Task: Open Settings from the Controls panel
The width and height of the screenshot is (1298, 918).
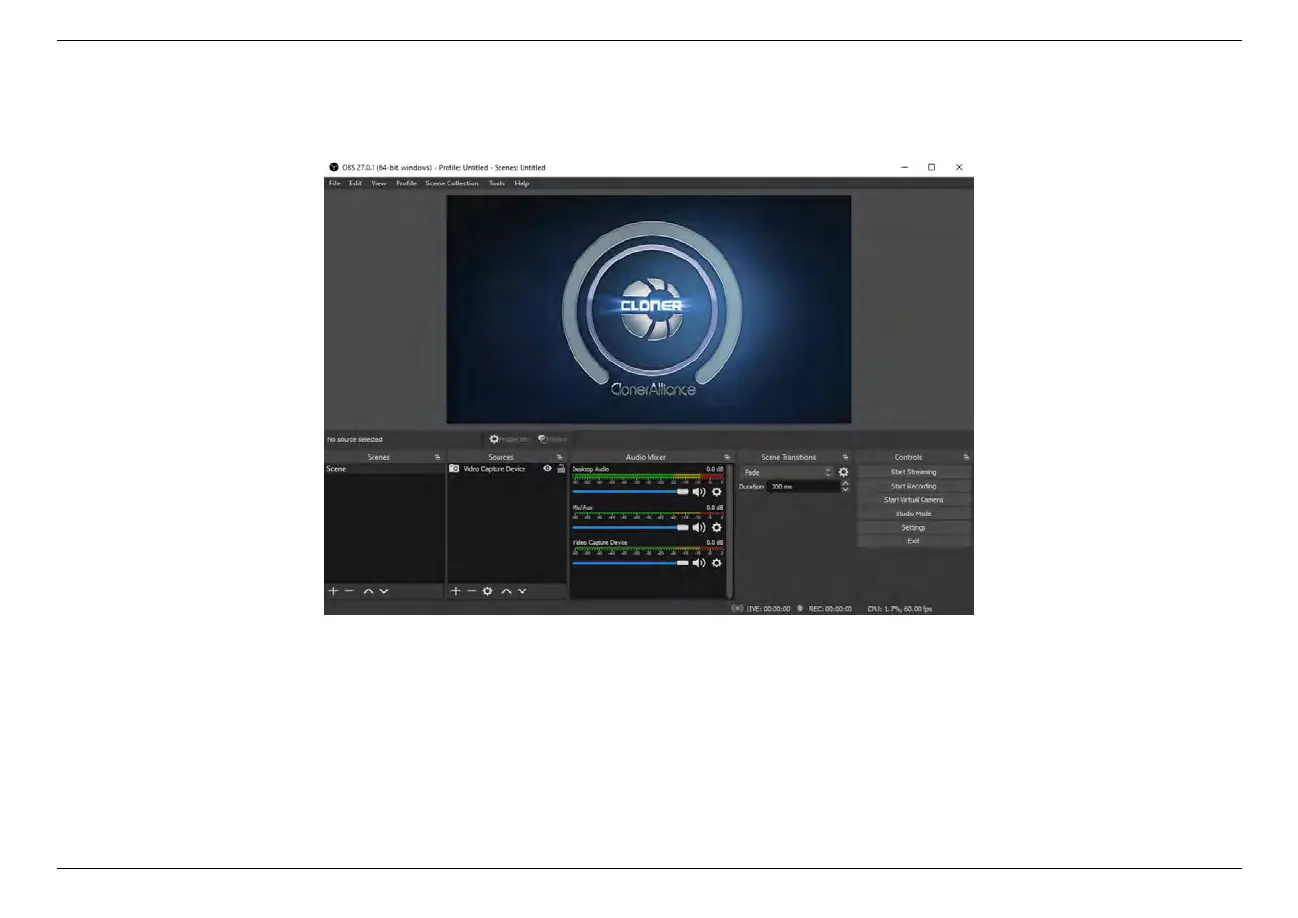Action: click(x=913, y=527)
